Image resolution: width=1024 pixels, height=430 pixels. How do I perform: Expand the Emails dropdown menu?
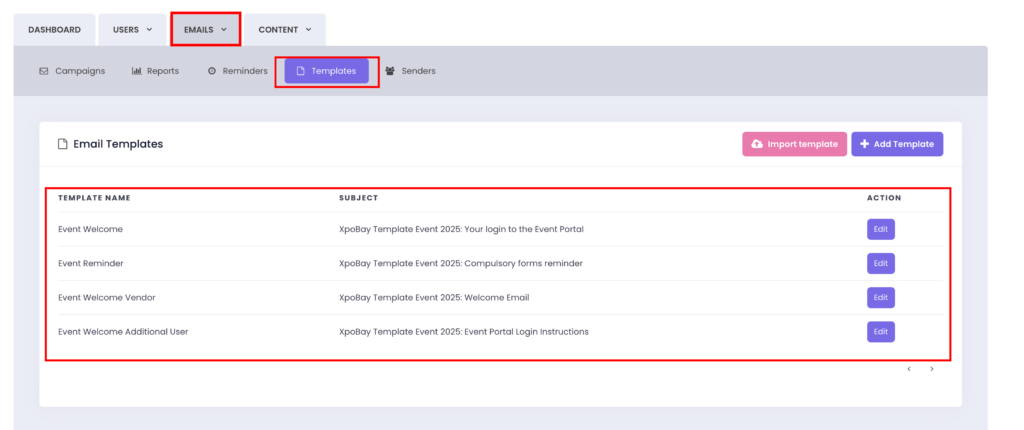point(205,30)
